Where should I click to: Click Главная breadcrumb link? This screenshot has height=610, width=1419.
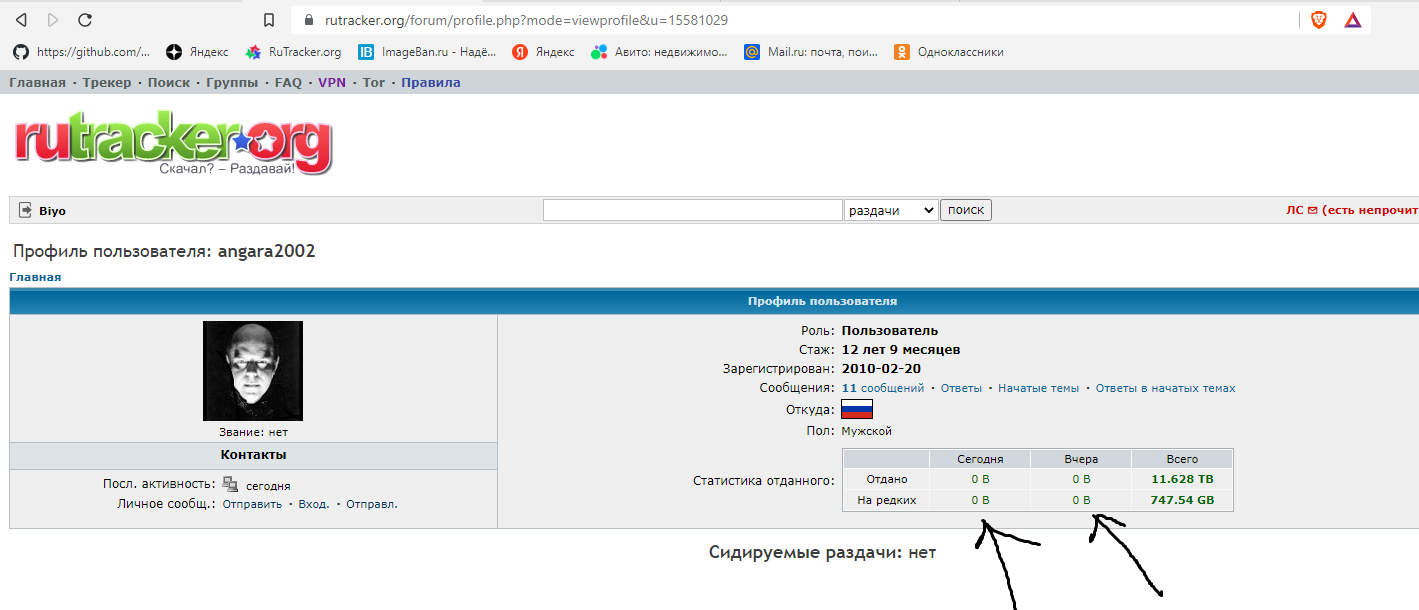click(x=35, y=277)
